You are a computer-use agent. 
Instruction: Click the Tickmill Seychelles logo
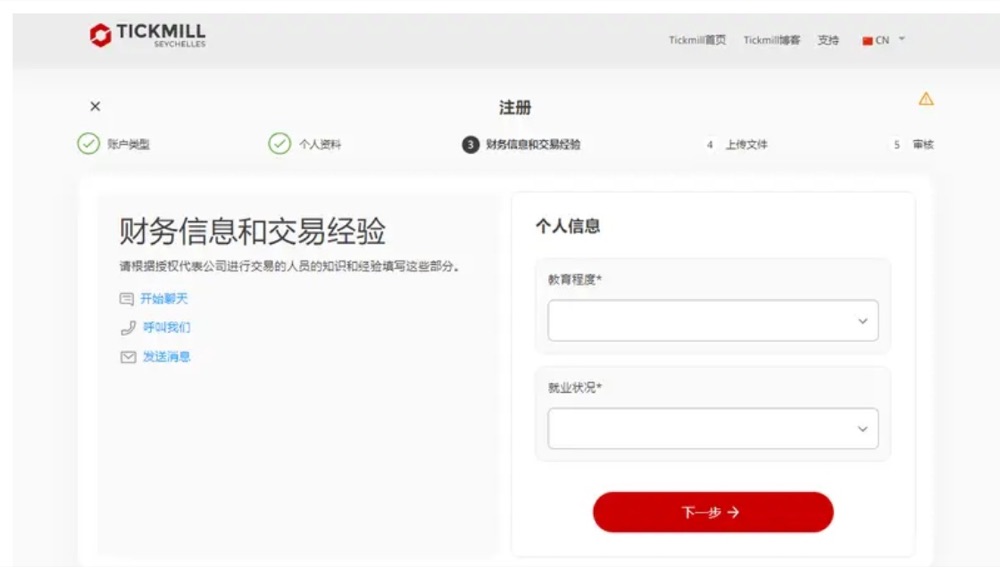[x=147, y=36]
